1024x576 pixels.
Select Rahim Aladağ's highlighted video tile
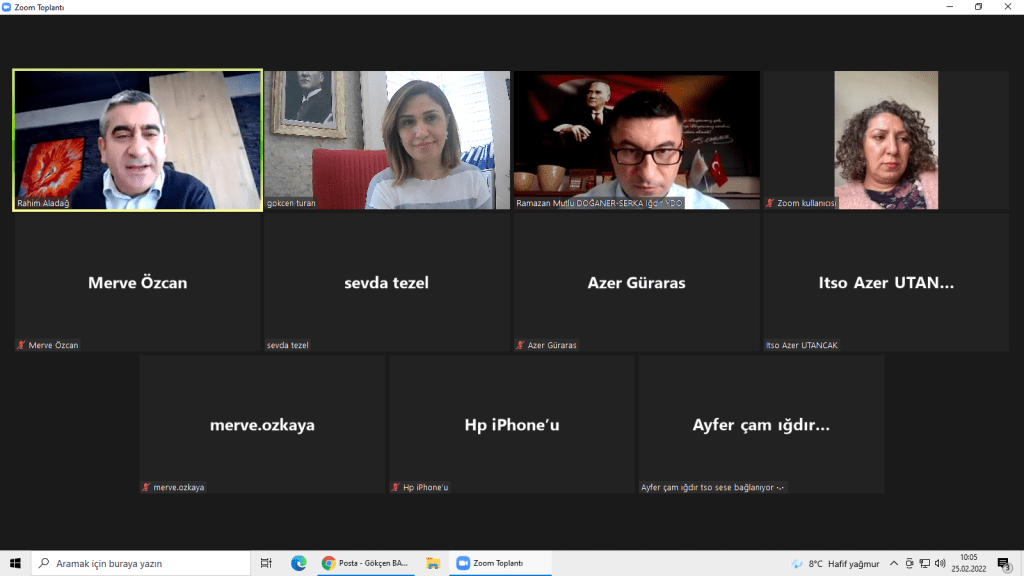[x=137, y=139]
